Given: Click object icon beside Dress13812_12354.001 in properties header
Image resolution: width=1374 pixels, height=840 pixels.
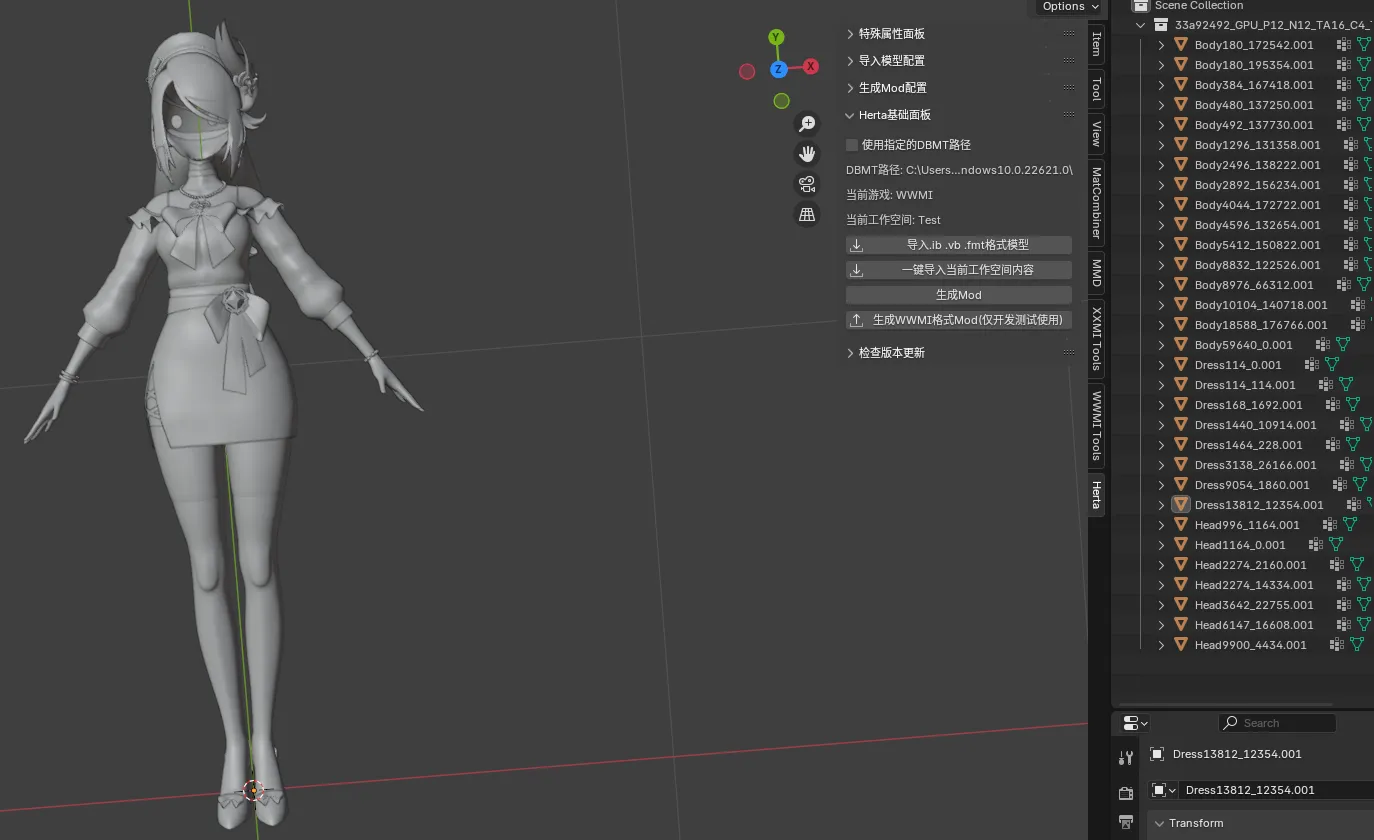Looking at the screenshot, I should point(1157,754).
